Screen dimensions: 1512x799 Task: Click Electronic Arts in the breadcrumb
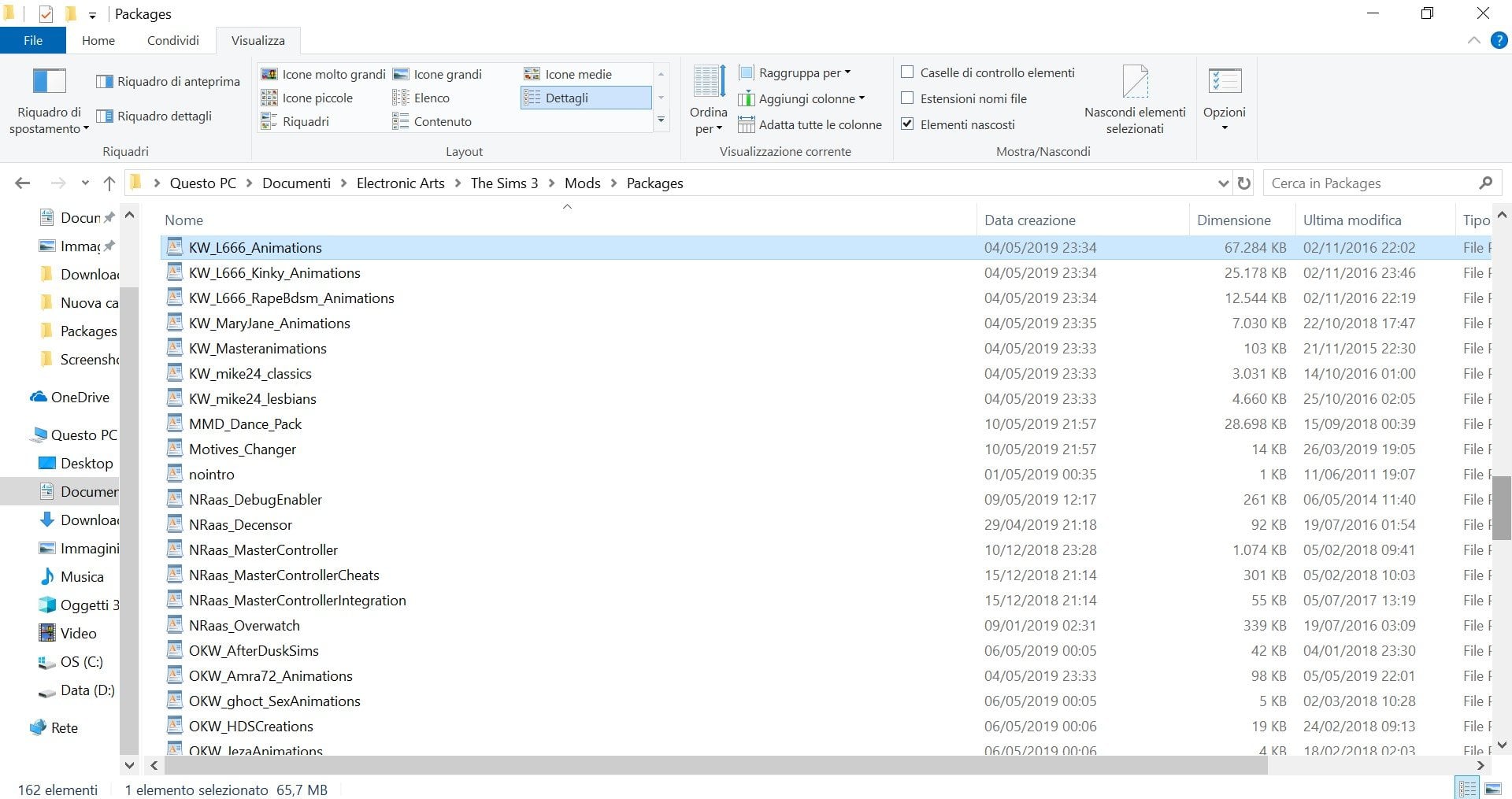401,183
